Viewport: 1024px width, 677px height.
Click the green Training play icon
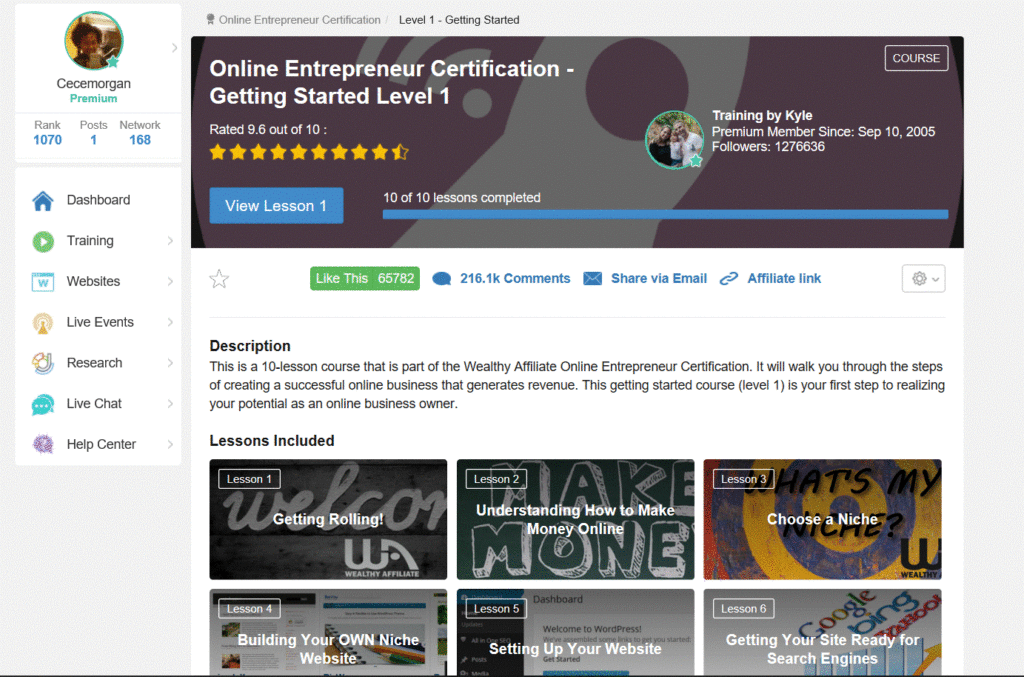(x=43, y=242)
